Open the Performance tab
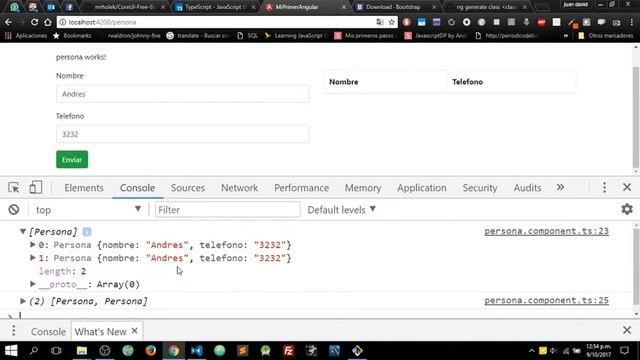 [301, 188]
